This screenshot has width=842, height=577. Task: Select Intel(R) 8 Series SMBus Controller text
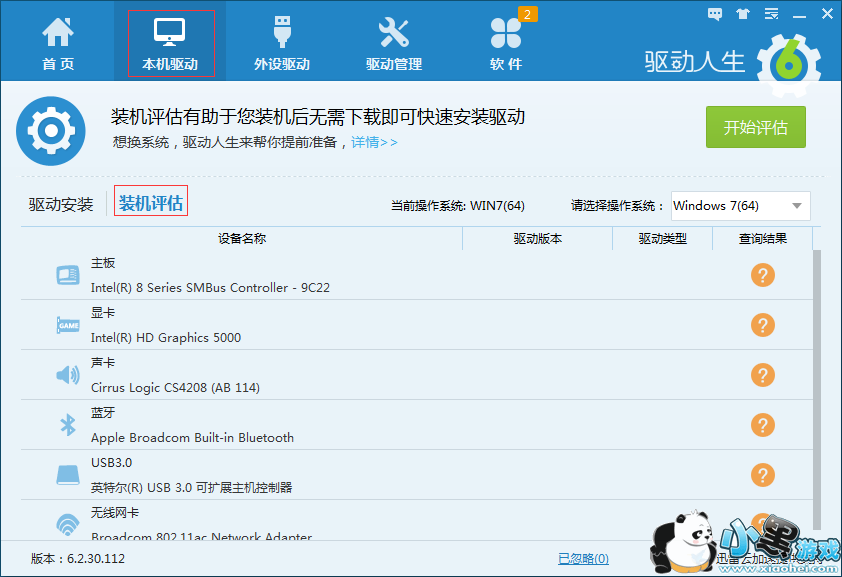(210, 288)
